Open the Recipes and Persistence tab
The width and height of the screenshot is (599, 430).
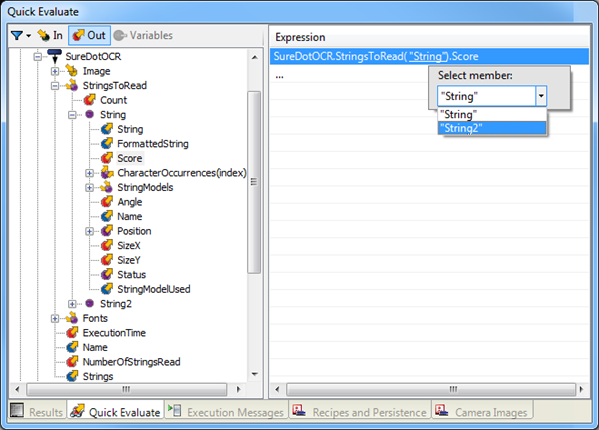pyautogui.click(x=360, y=411)
